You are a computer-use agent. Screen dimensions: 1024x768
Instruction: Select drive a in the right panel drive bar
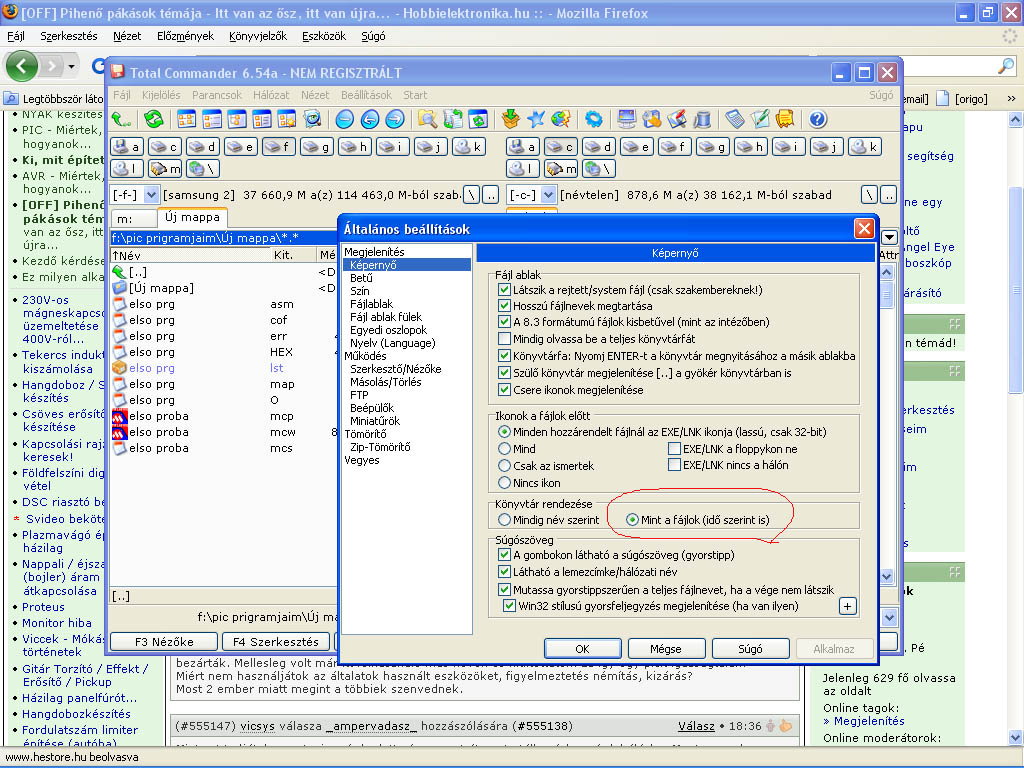(522, 147)
